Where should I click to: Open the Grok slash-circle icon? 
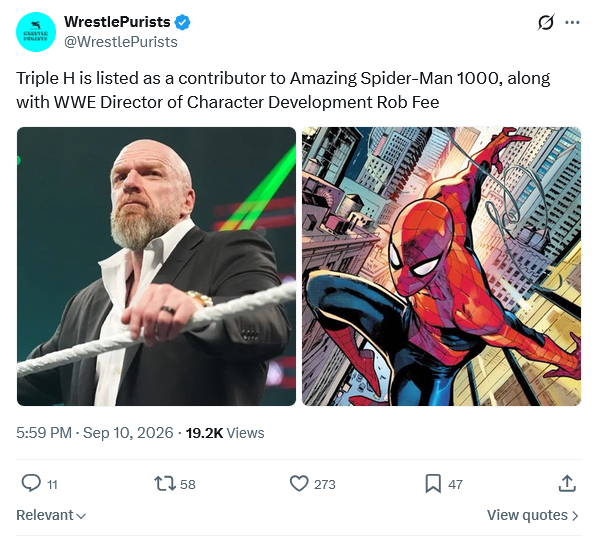point(545,23)
